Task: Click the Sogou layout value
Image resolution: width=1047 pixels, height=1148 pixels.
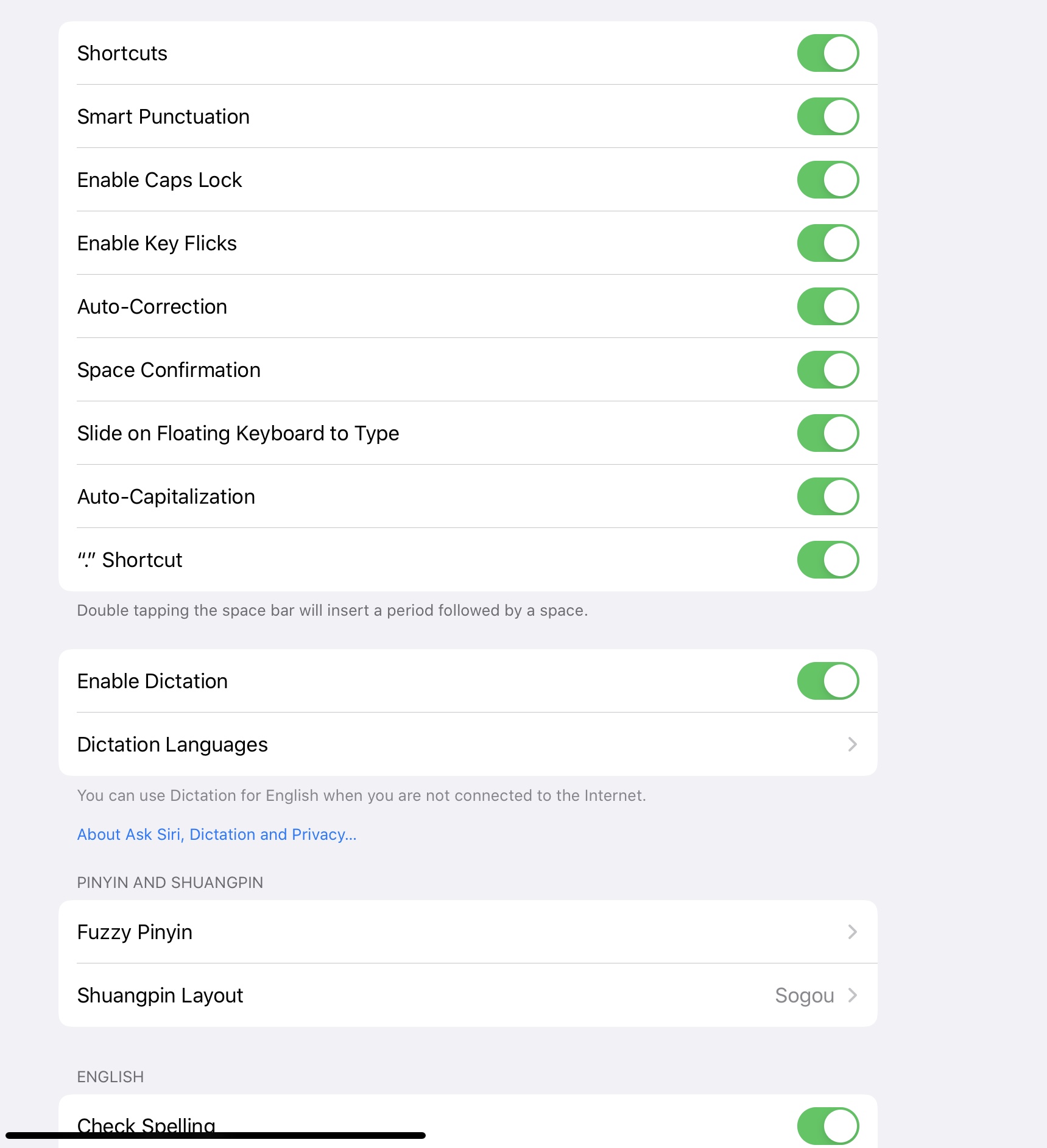Action: (804, 995)
